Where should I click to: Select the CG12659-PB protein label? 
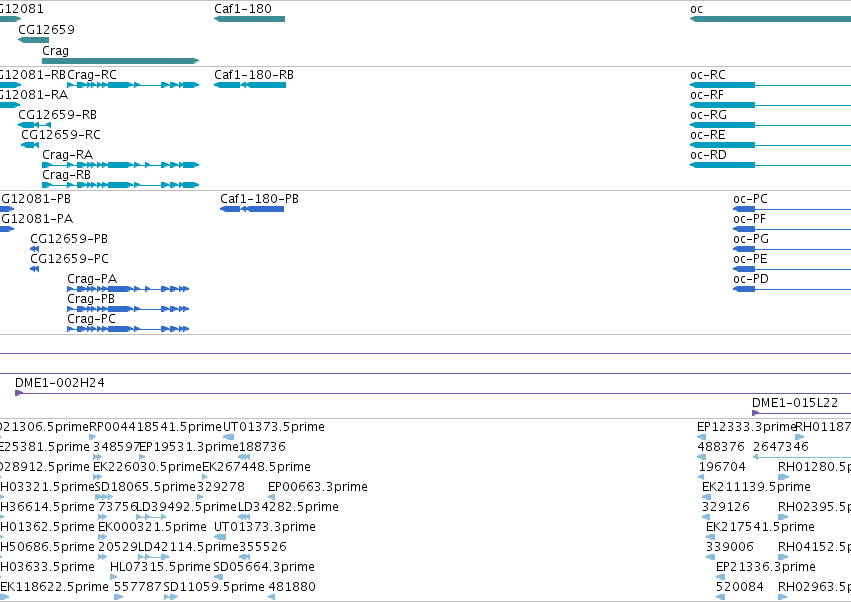point(69,239)
